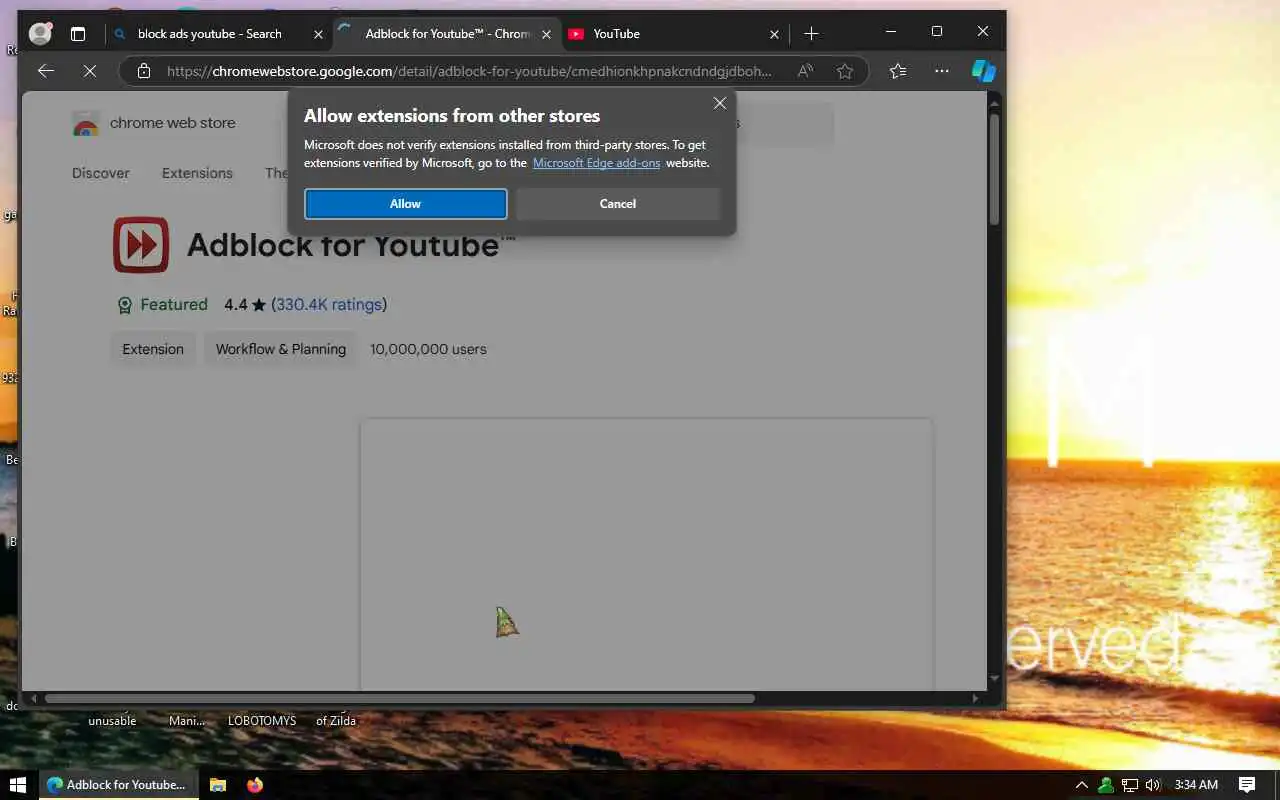Launch Firefox from the taskbar

255,785
